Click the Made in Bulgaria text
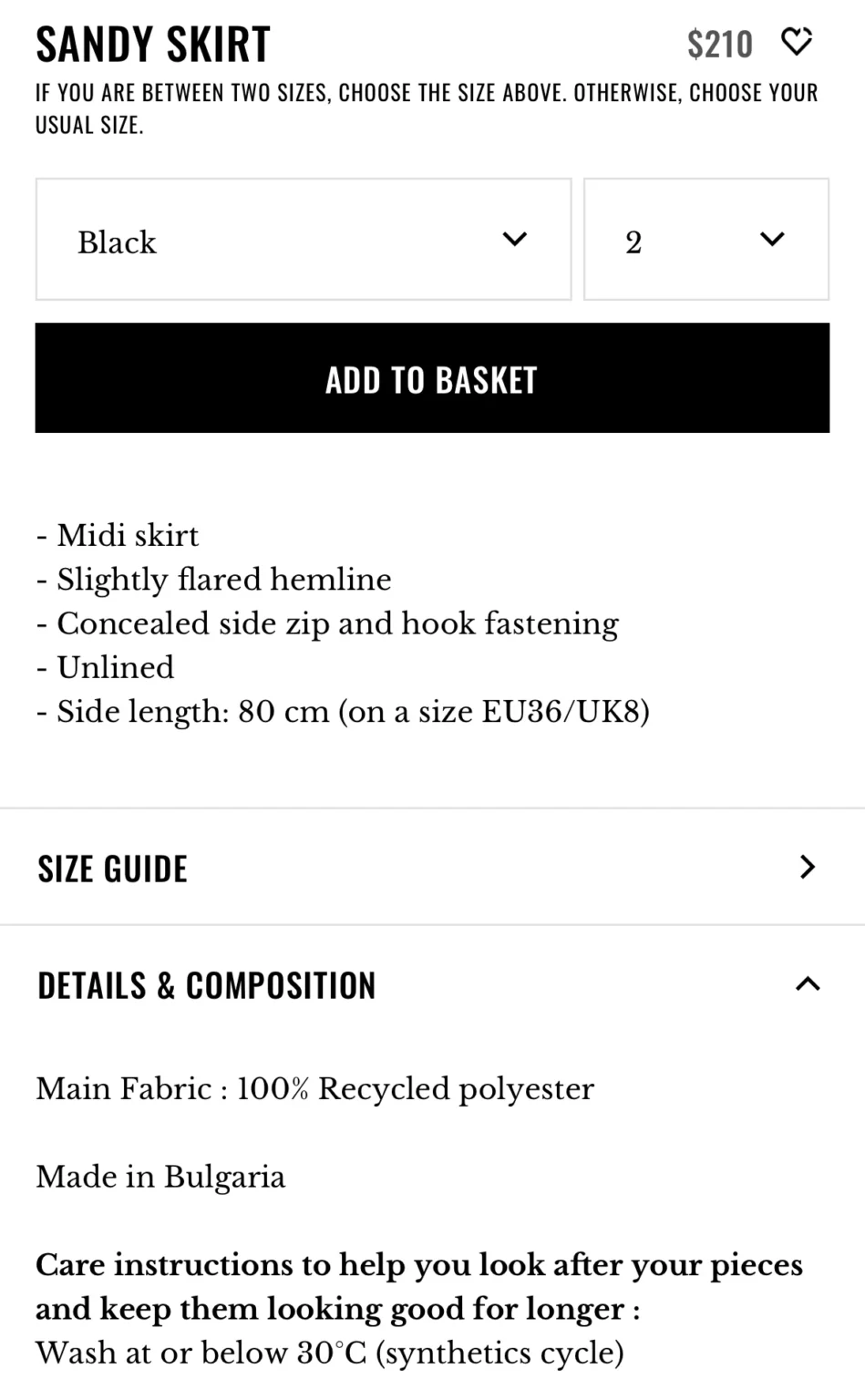The width and height of the screenshot is (865, 1400). click(160, 1178)
